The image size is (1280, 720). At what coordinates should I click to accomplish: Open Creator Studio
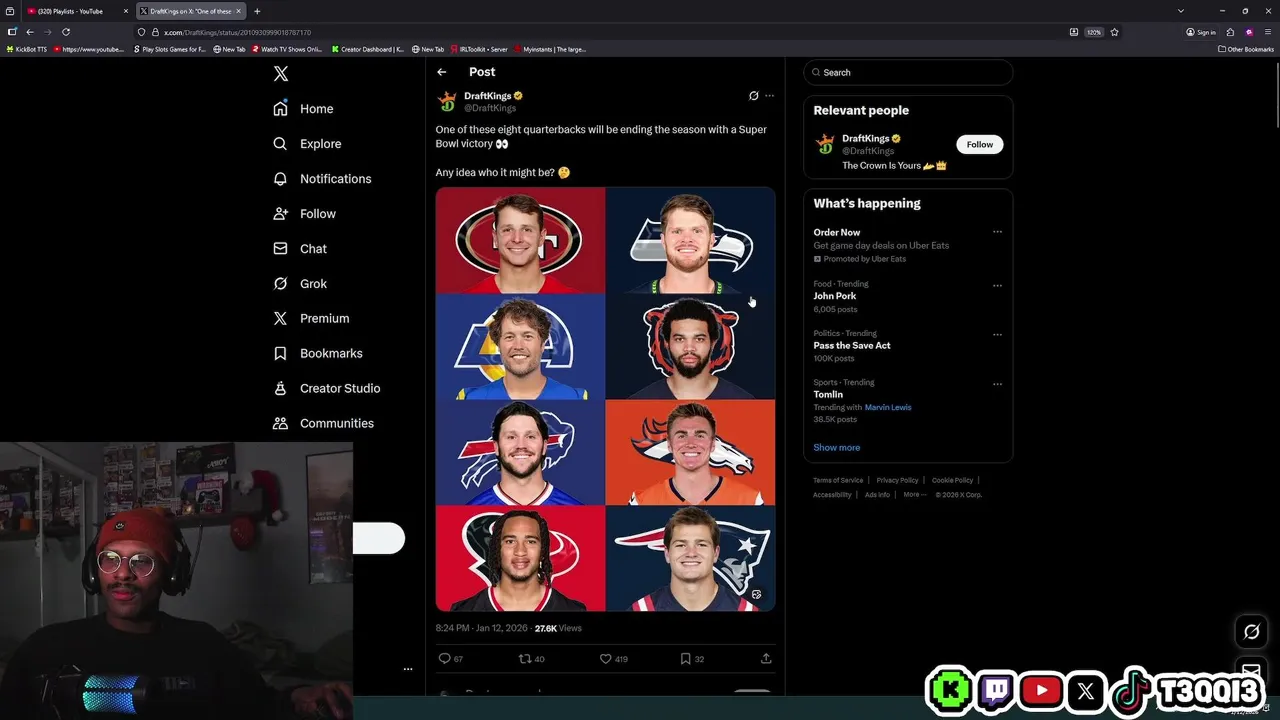tap(327, 389)
